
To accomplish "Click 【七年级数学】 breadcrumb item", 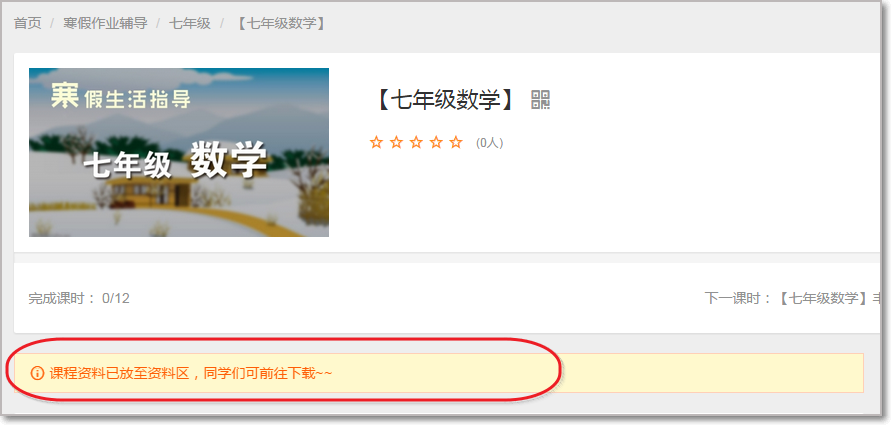I will (x=281, y=23).
